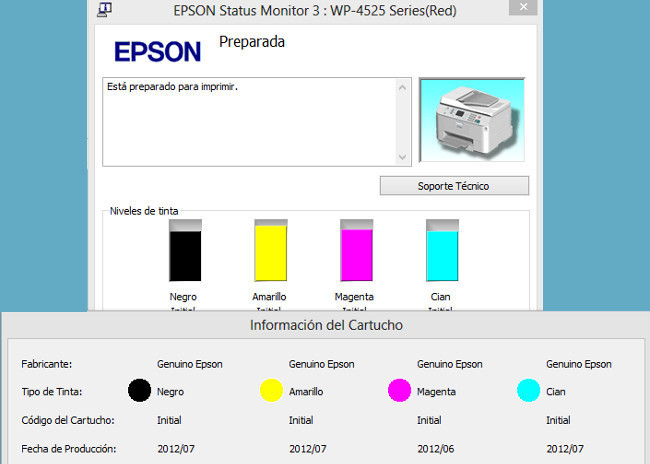Click the Preparada status heading
650x464 pixels.
tap(252, 42)
